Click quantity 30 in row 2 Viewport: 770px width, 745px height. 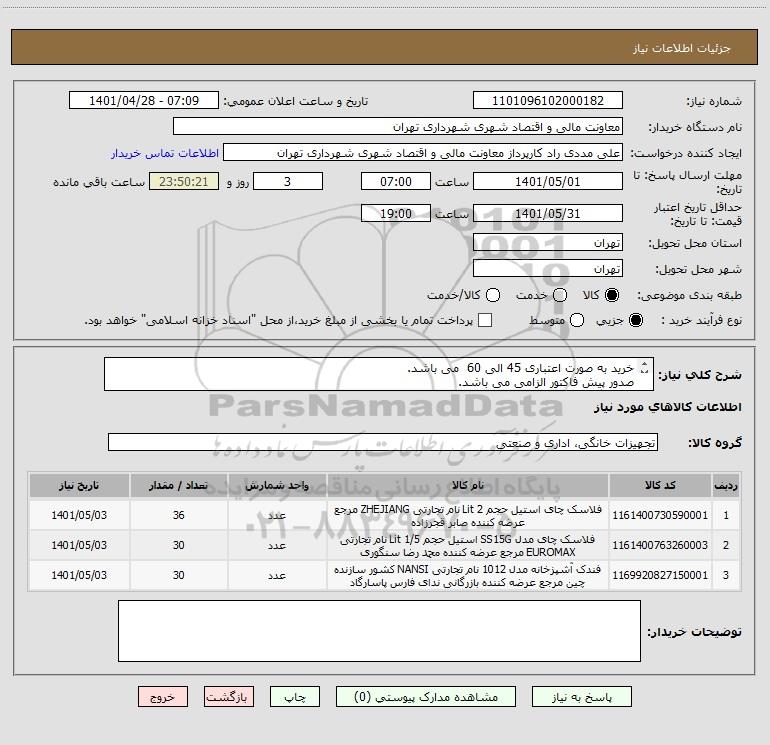(x=178, y=545)
